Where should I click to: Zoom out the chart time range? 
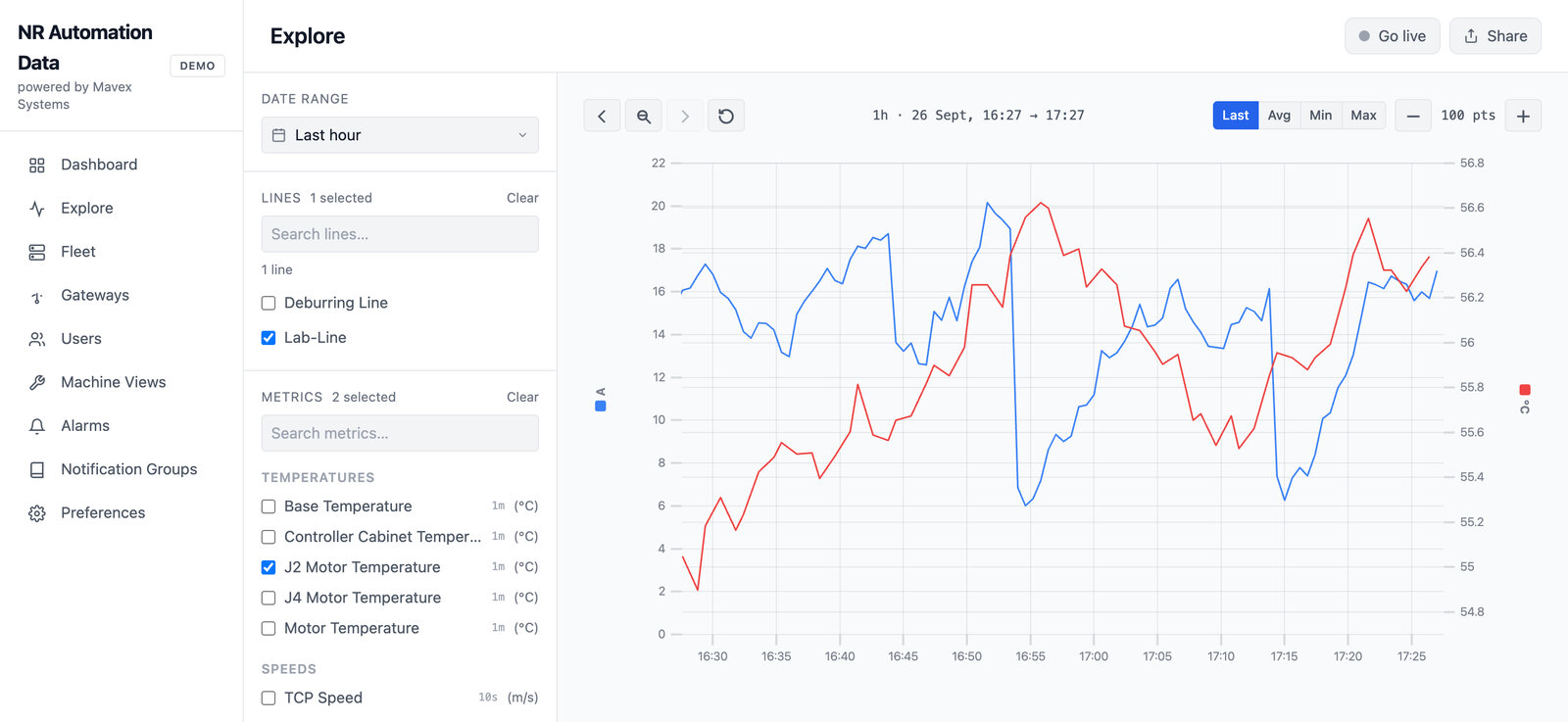click(x=644, y=116)
